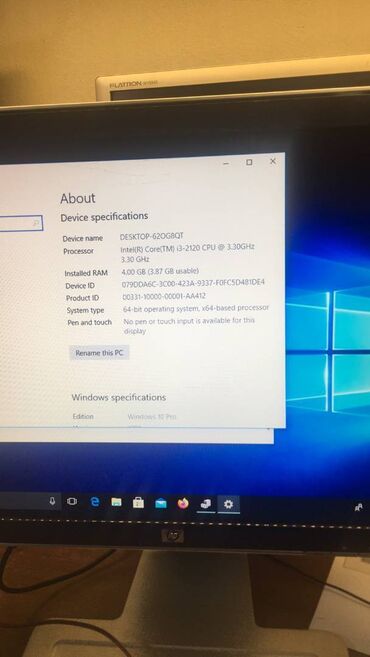Launch Microsoft Edge from the taskbar
Screen dimensions: 370x657
(x=95, y=502)
